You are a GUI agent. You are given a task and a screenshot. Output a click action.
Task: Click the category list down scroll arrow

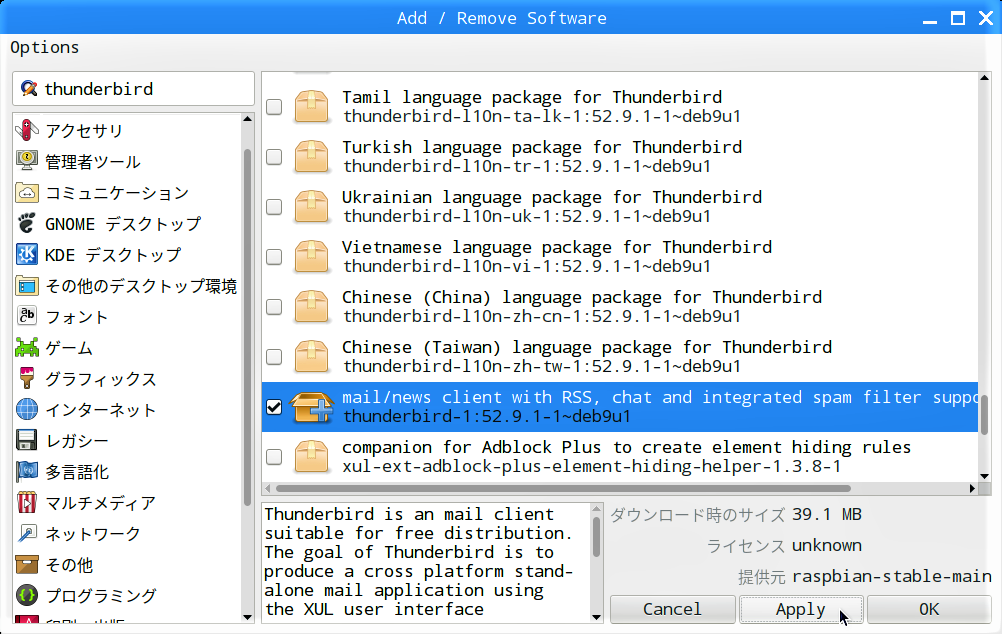click(x=248, y=617)
